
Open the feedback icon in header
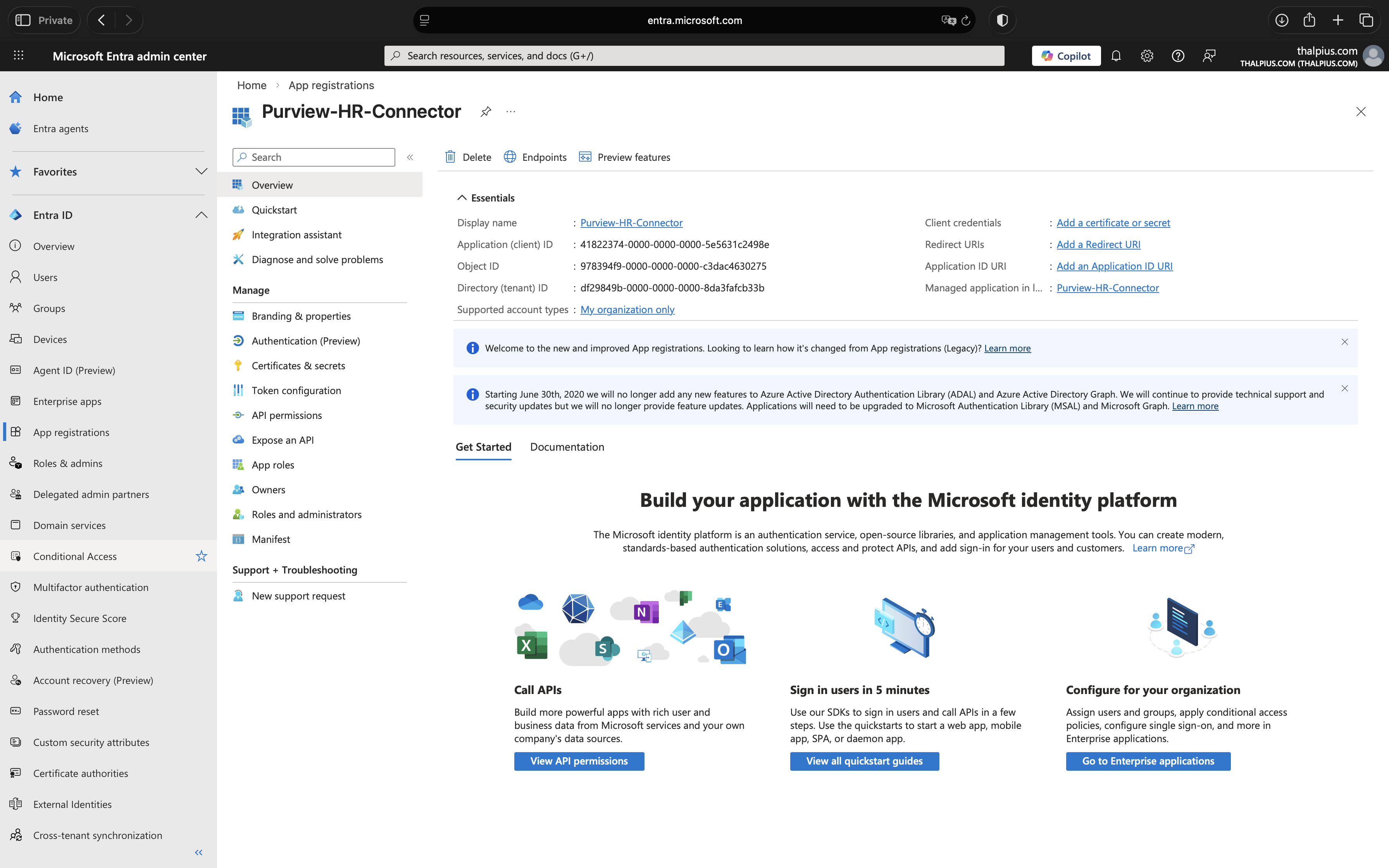(x=1209, y=56)
